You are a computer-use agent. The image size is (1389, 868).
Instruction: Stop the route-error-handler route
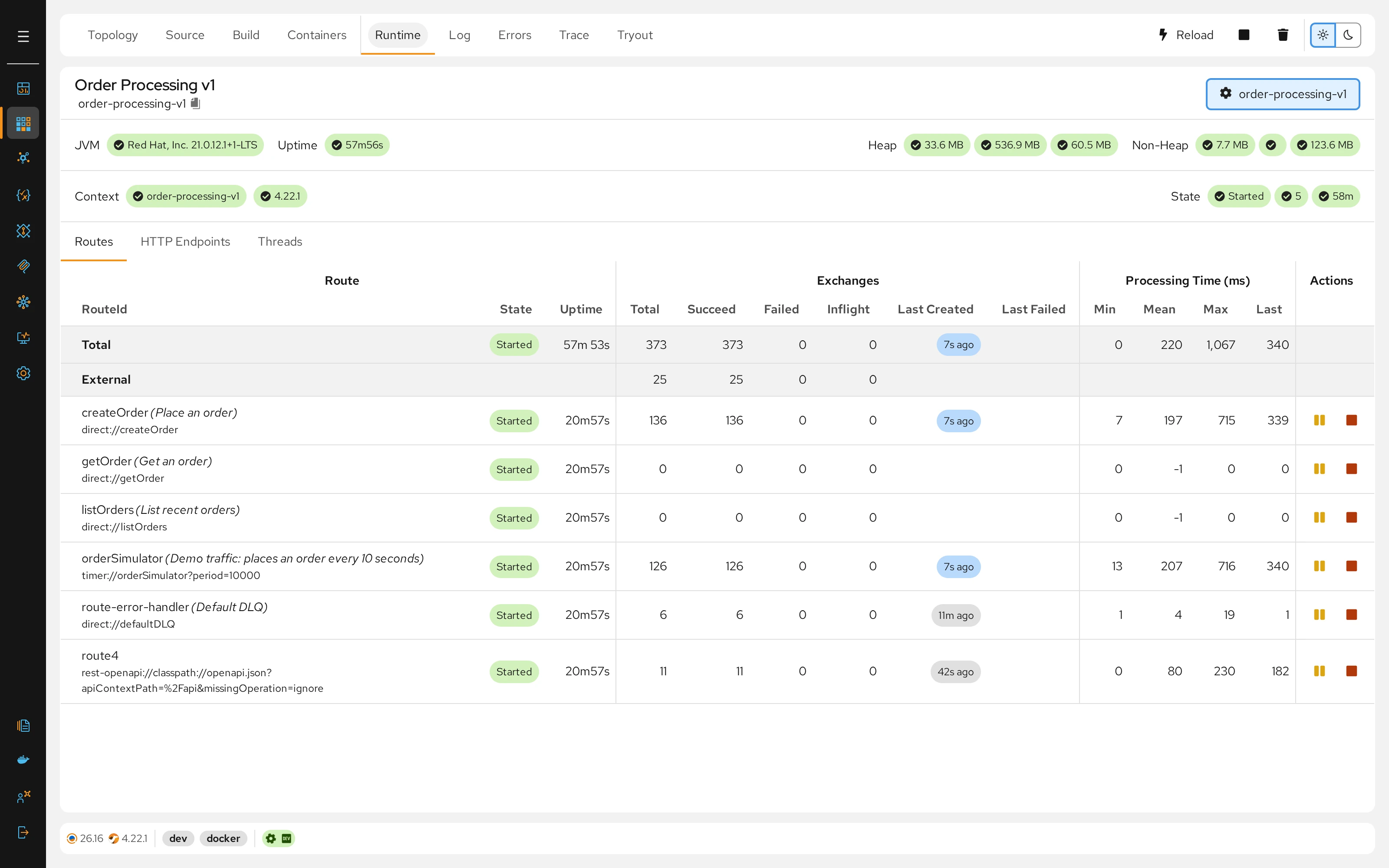click(1352, 615)
